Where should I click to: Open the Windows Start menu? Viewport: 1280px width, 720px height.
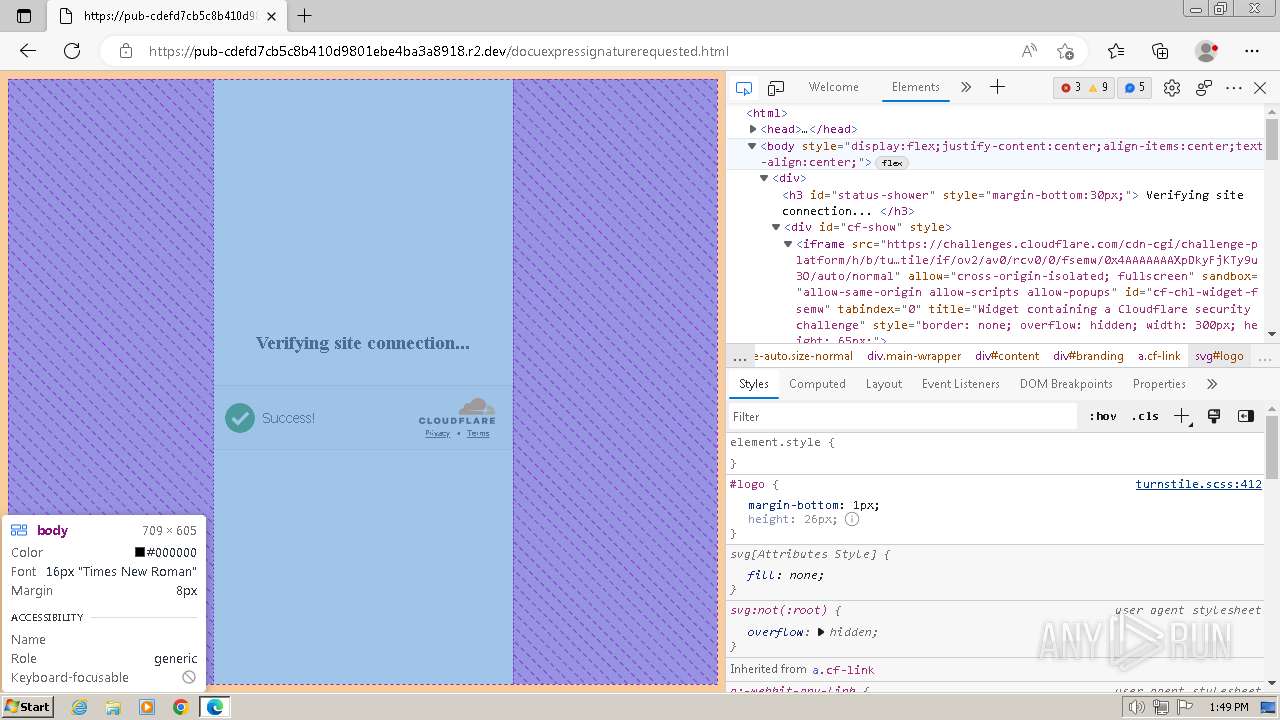pos(28,706)
